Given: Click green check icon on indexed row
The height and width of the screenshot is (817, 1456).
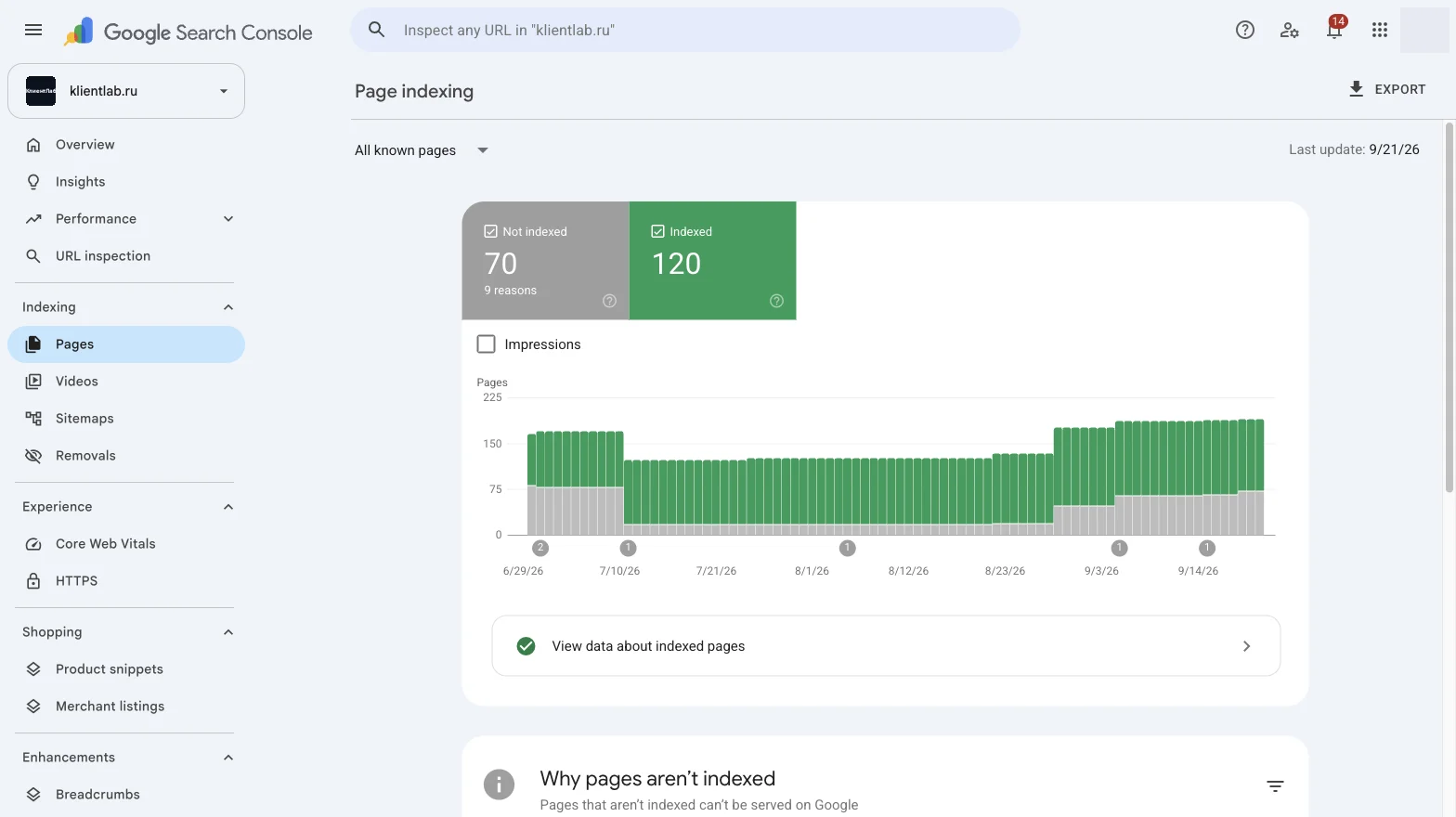Looking at the screenshot, I should click(526, 646).
